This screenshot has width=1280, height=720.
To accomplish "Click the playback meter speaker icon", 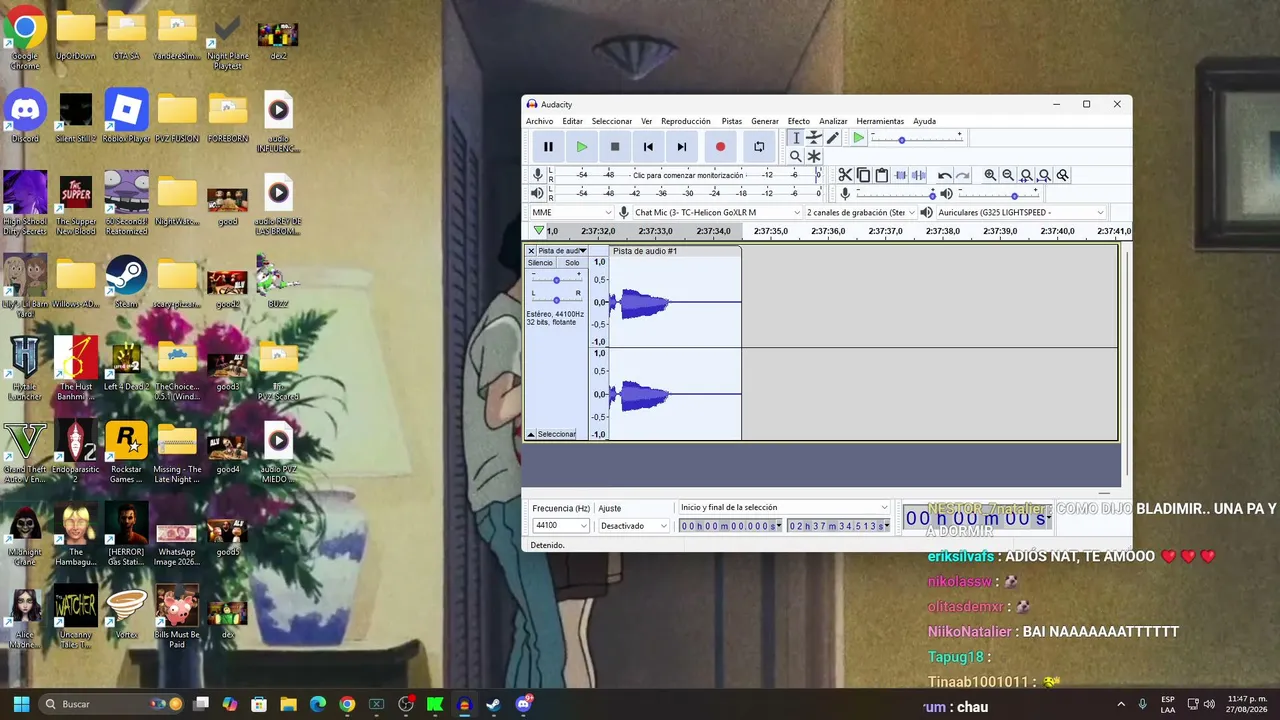I will pyautogui.click(x=537, y=193).
